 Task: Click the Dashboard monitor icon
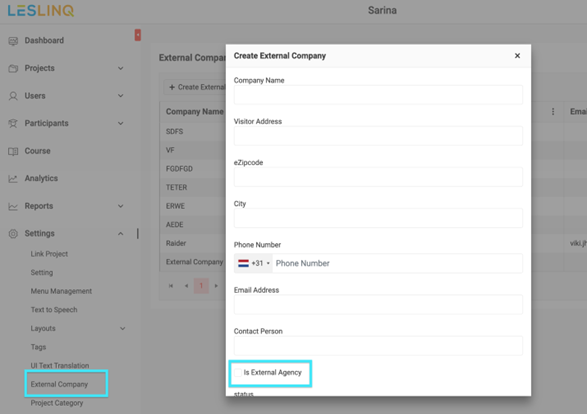click(13, 41)
